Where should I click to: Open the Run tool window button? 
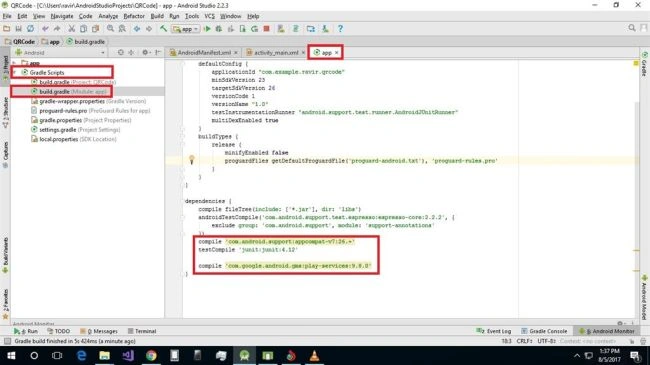[26, 331]
